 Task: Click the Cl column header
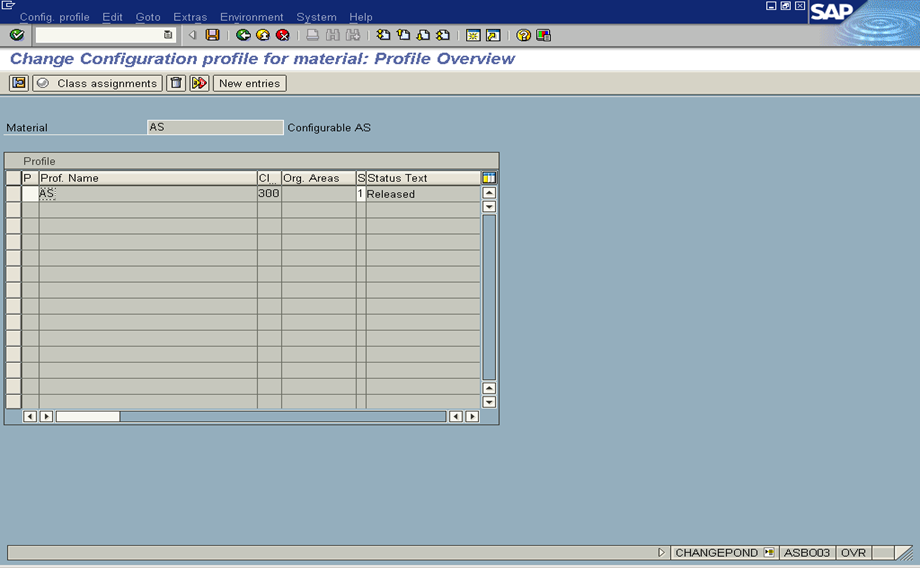pos(269,178)
